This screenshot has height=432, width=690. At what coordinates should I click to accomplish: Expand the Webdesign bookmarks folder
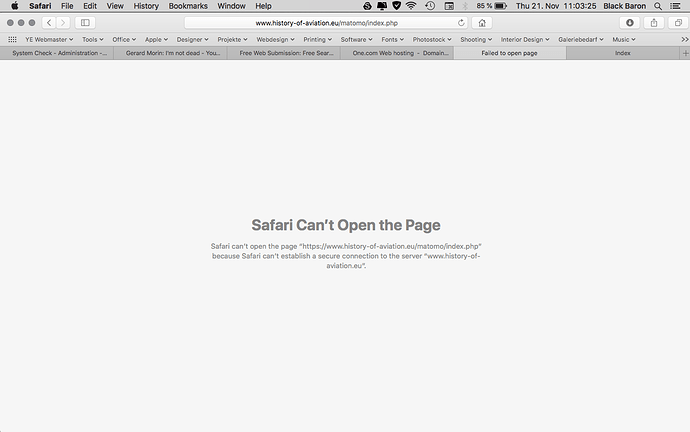(275, 40)
